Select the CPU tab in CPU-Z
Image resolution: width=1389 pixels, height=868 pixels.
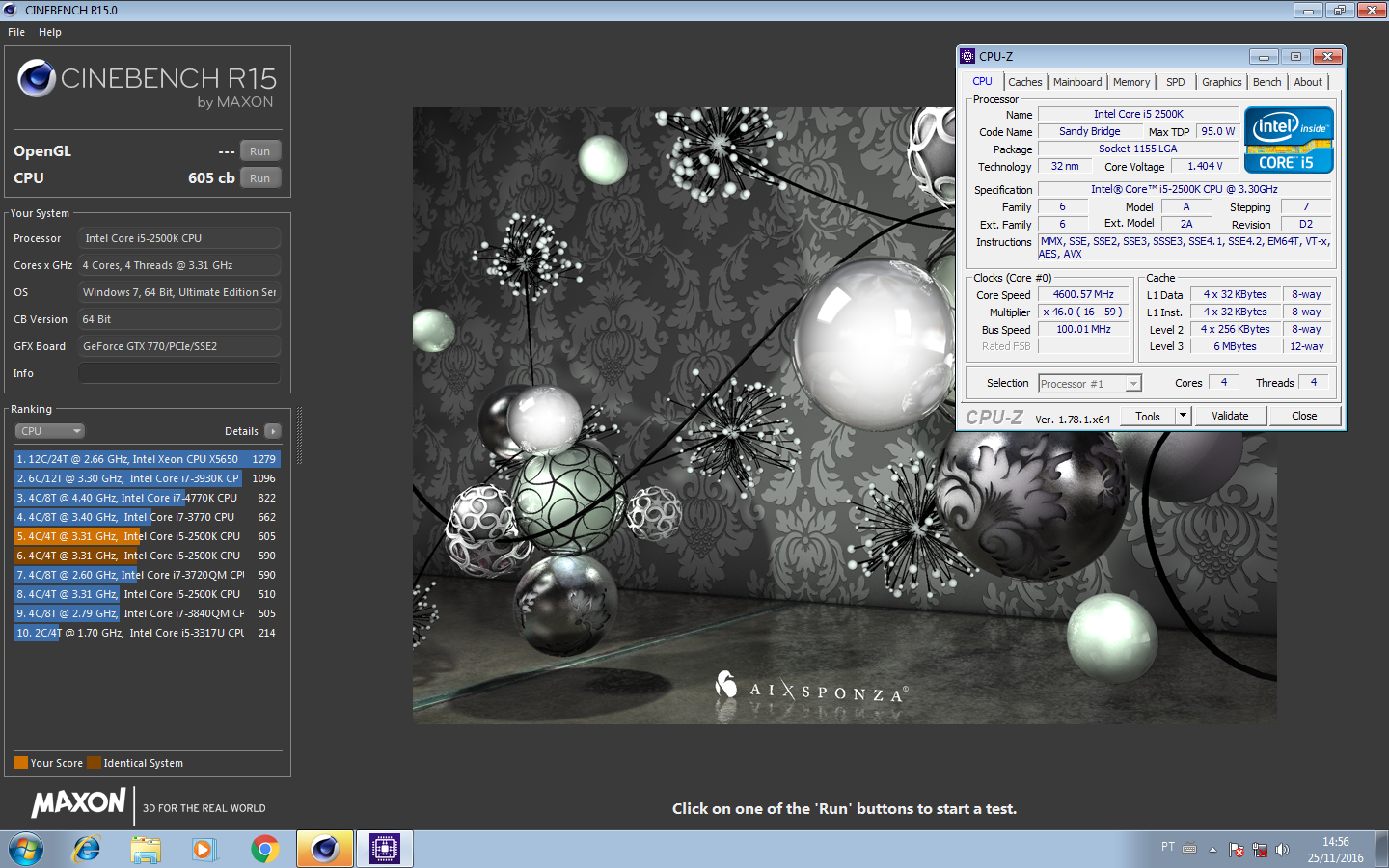click(982, 81)
